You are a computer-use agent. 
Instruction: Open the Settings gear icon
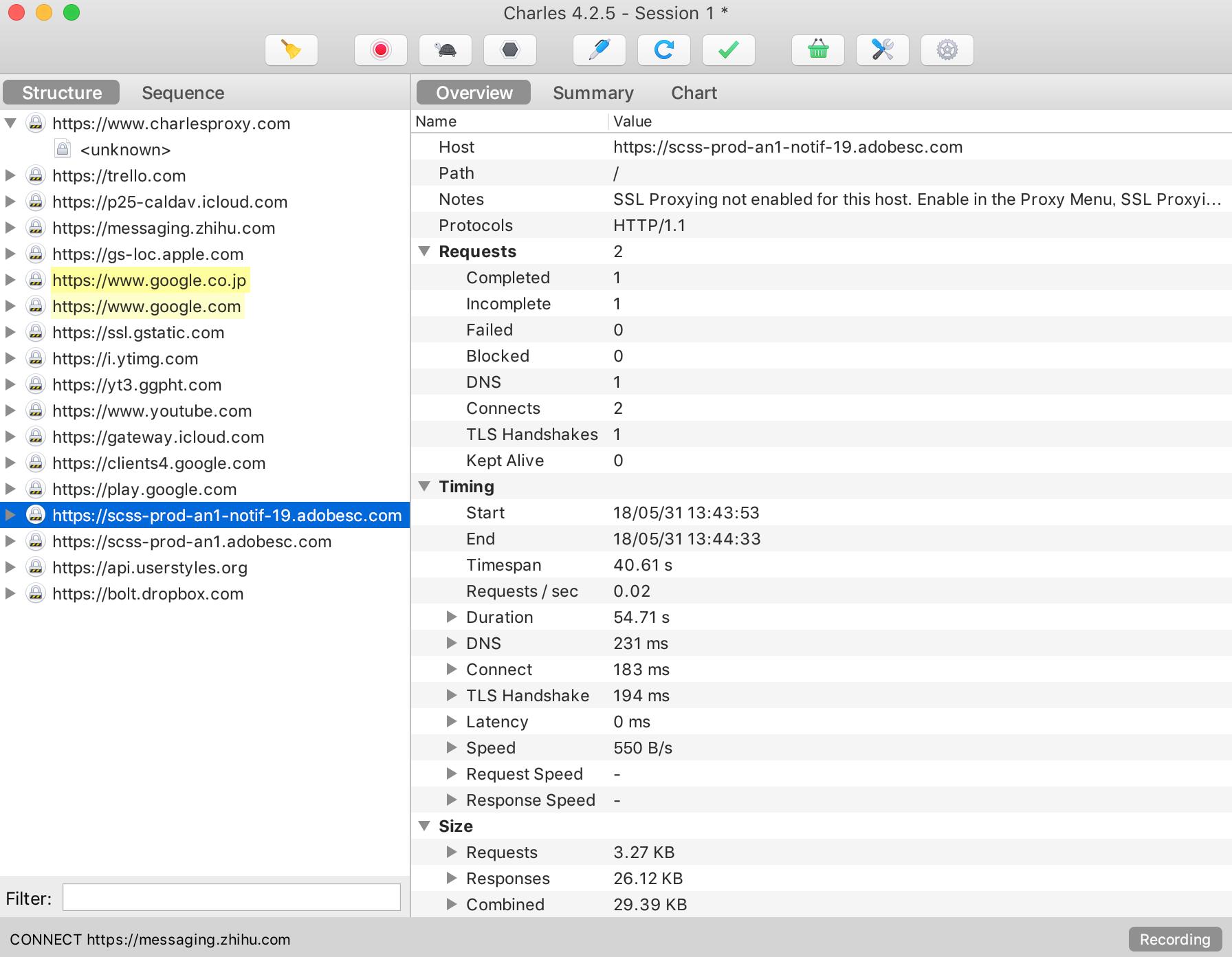pos(947,50)
